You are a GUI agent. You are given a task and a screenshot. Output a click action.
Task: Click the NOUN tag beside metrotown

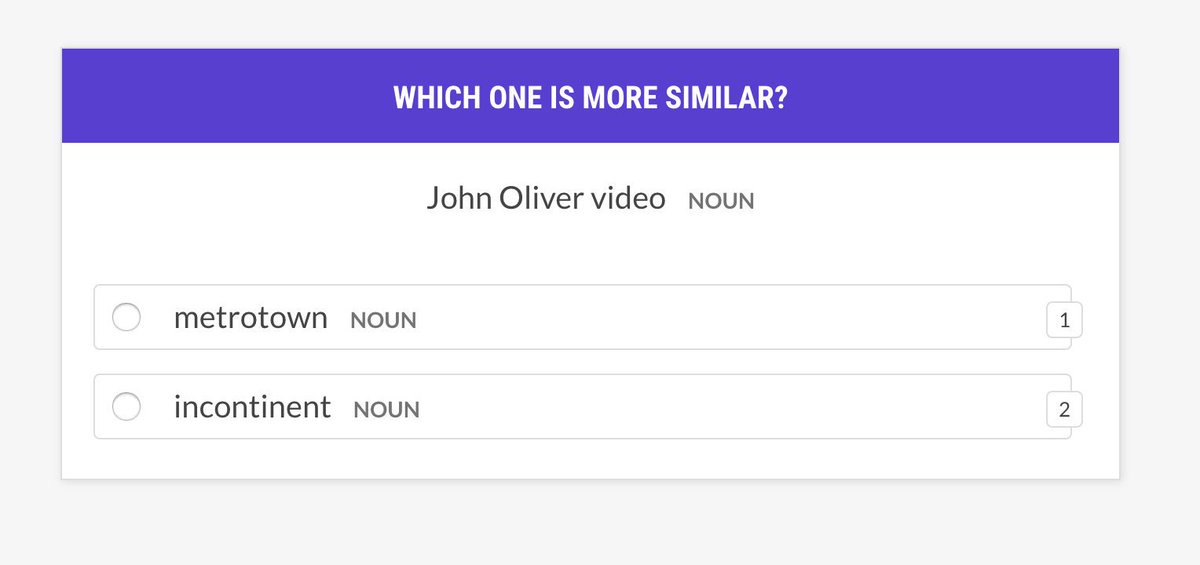click(383, 321)
